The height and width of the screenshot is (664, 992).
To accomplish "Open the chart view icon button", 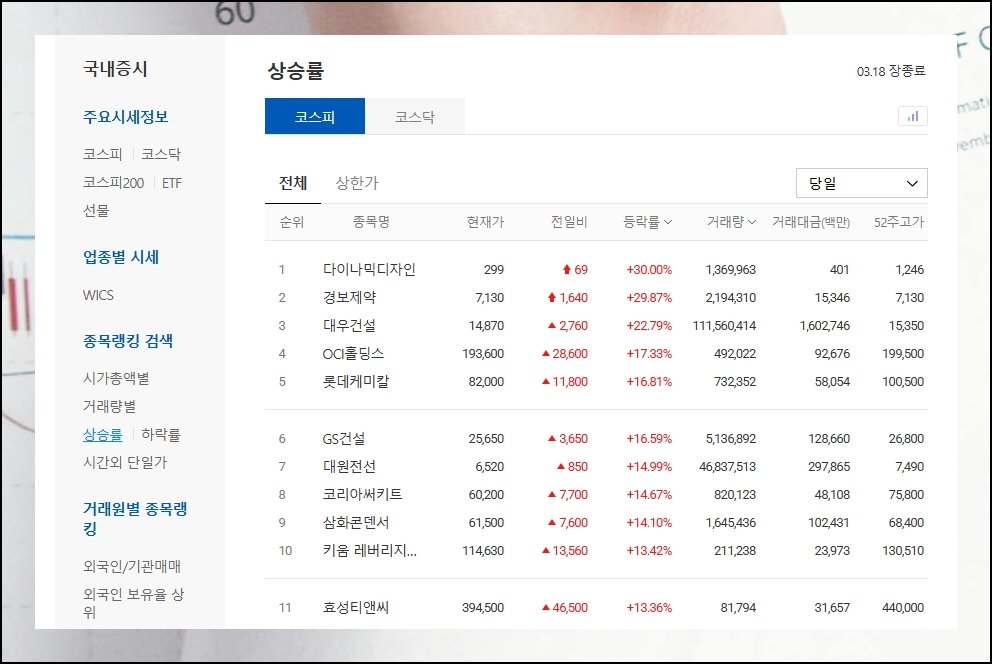I will [912, 116].
